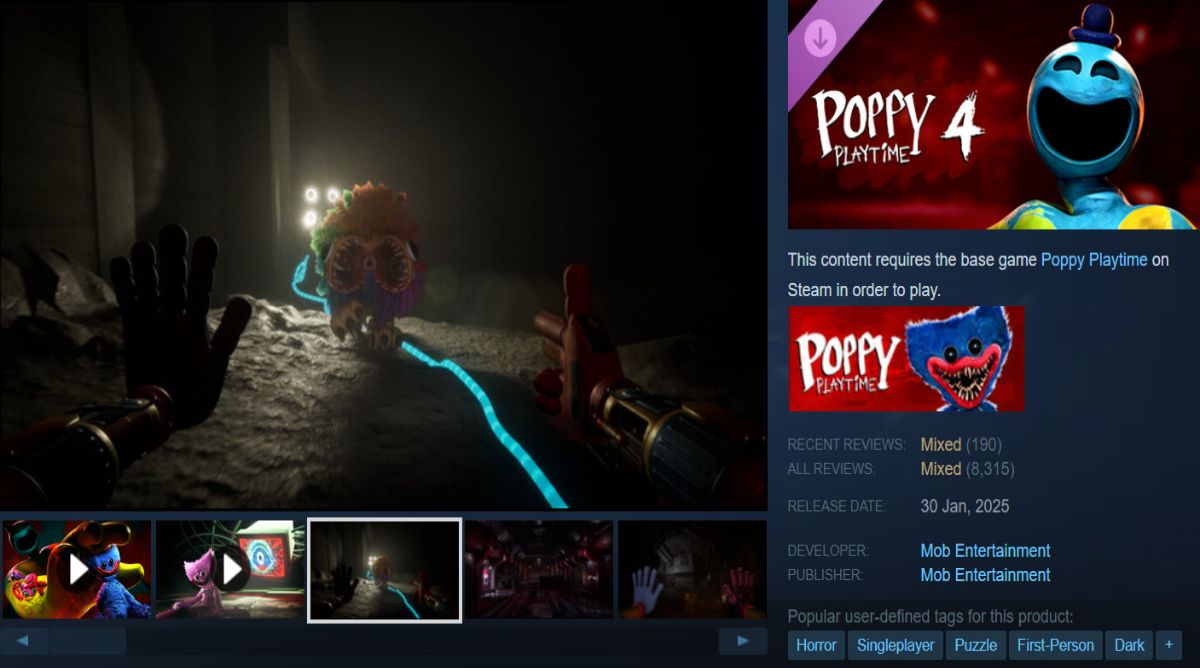Image resolution: width=1200 pixels, height=668 pixels.
Task: Select the Puzzle tag
Action: coord(975,645)
